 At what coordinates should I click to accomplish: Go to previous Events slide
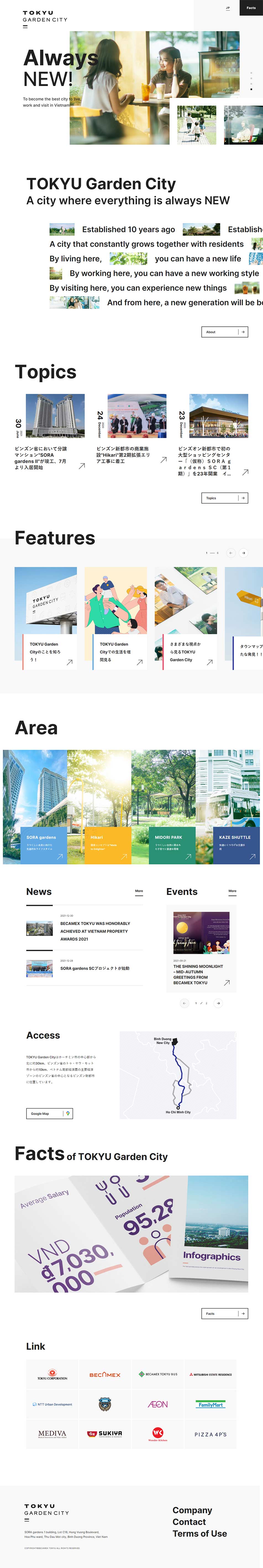(x=185, y=1003)
